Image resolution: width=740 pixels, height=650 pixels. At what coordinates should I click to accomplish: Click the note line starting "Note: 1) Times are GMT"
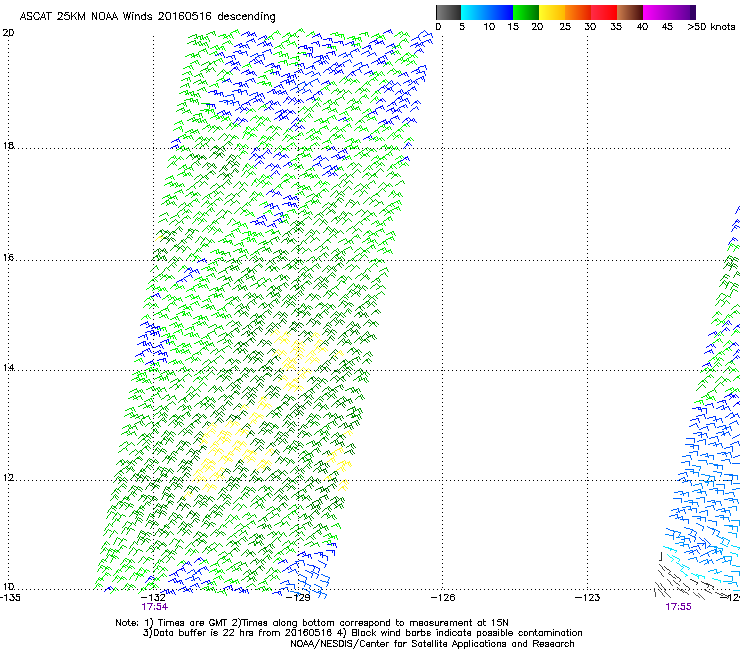click(x=312, y=623)
